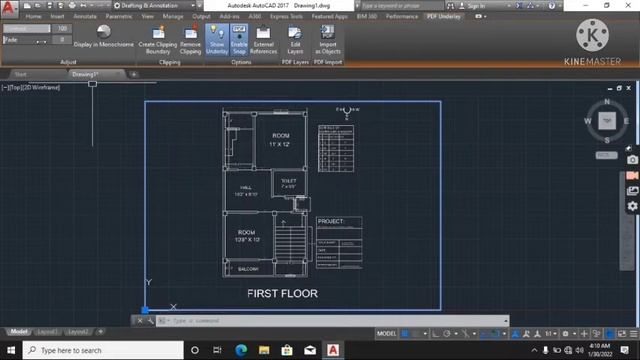Open the Insert ribbon tab
Screen dimensions: 640x360
click(57, 16)
